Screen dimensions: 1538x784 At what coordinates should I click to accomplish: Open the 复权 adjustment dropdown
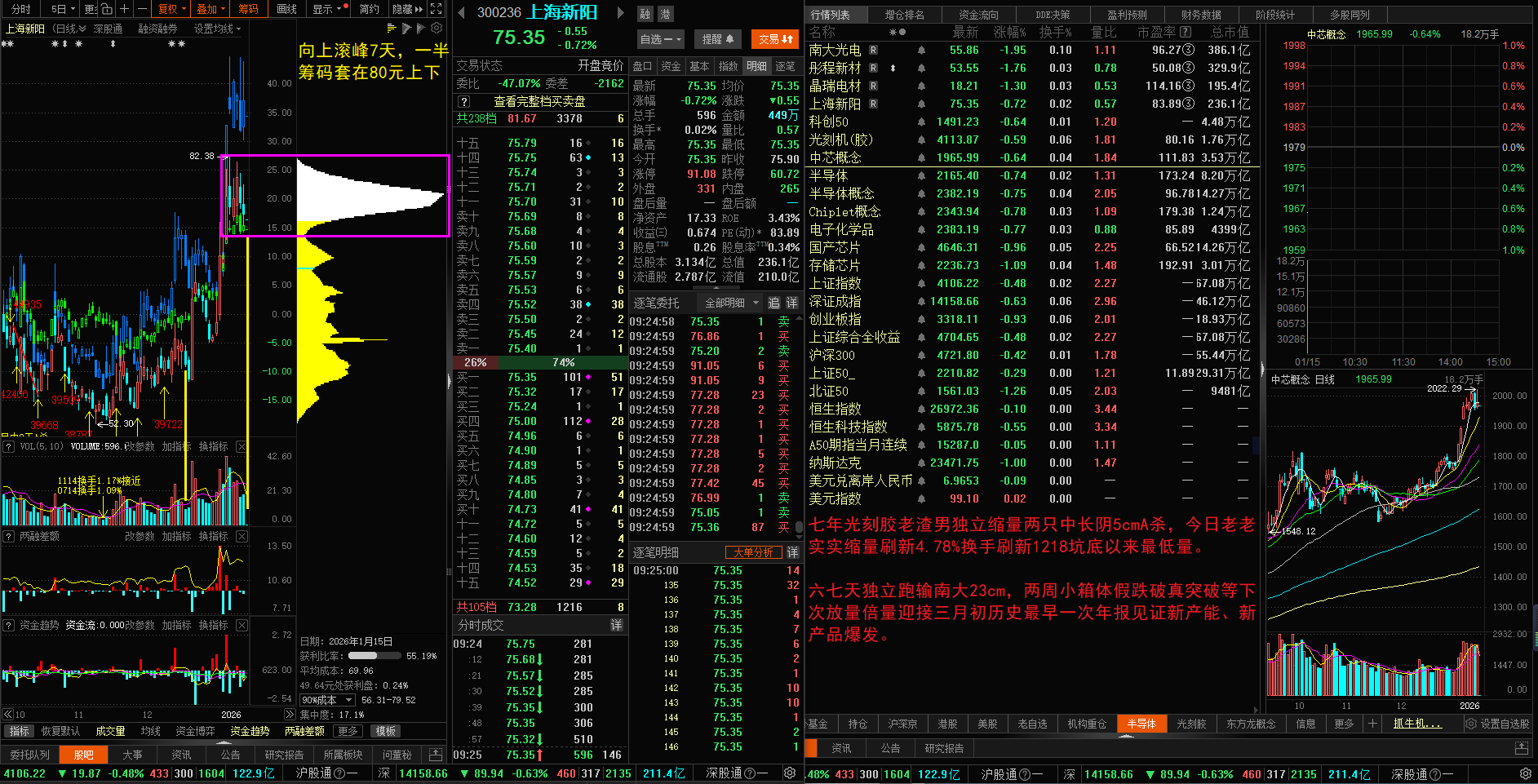coord(172,9)
